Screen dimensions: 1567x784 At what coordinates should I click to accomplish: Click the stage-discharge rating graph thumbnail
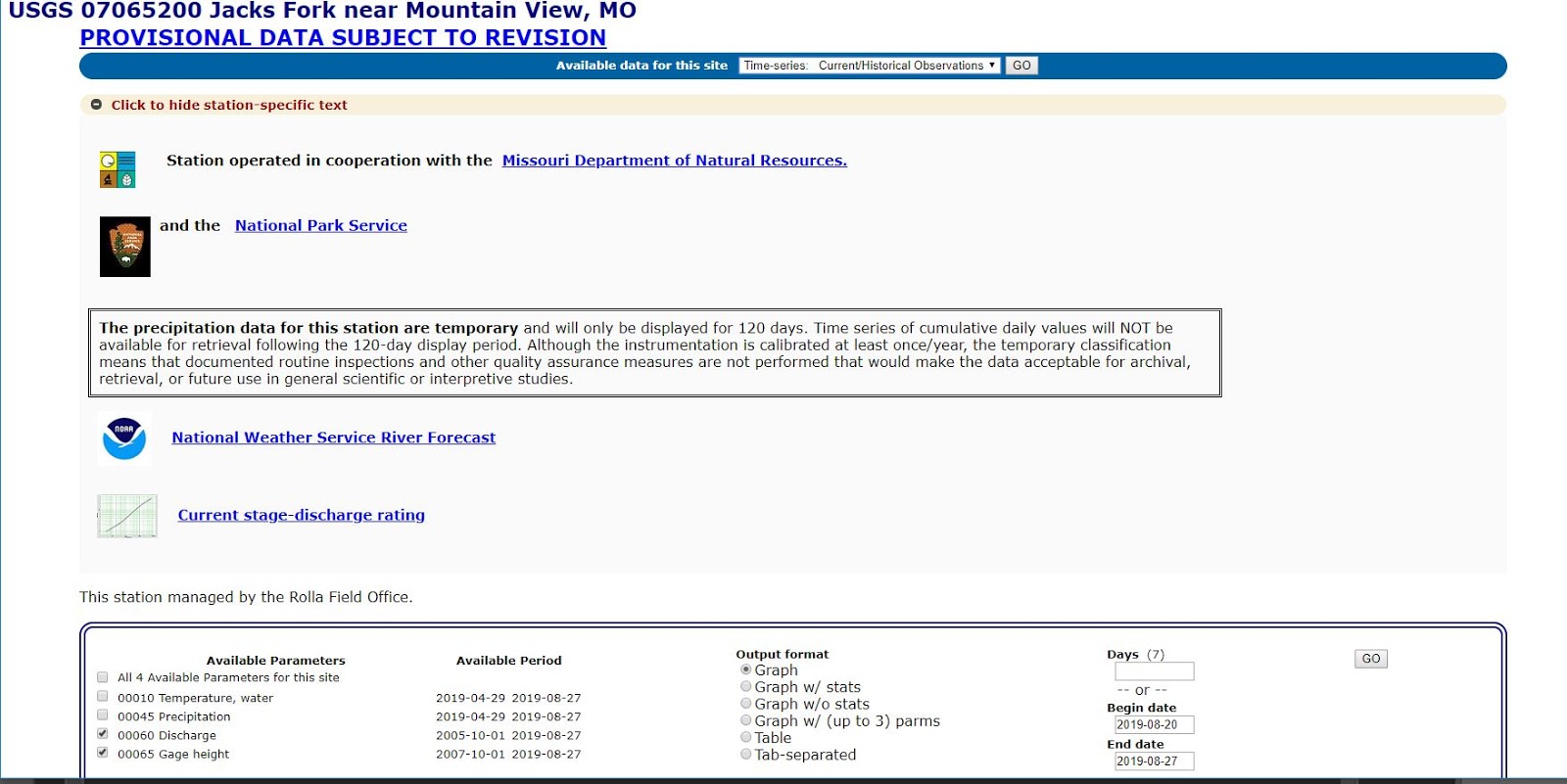click(x=127, y=516)
